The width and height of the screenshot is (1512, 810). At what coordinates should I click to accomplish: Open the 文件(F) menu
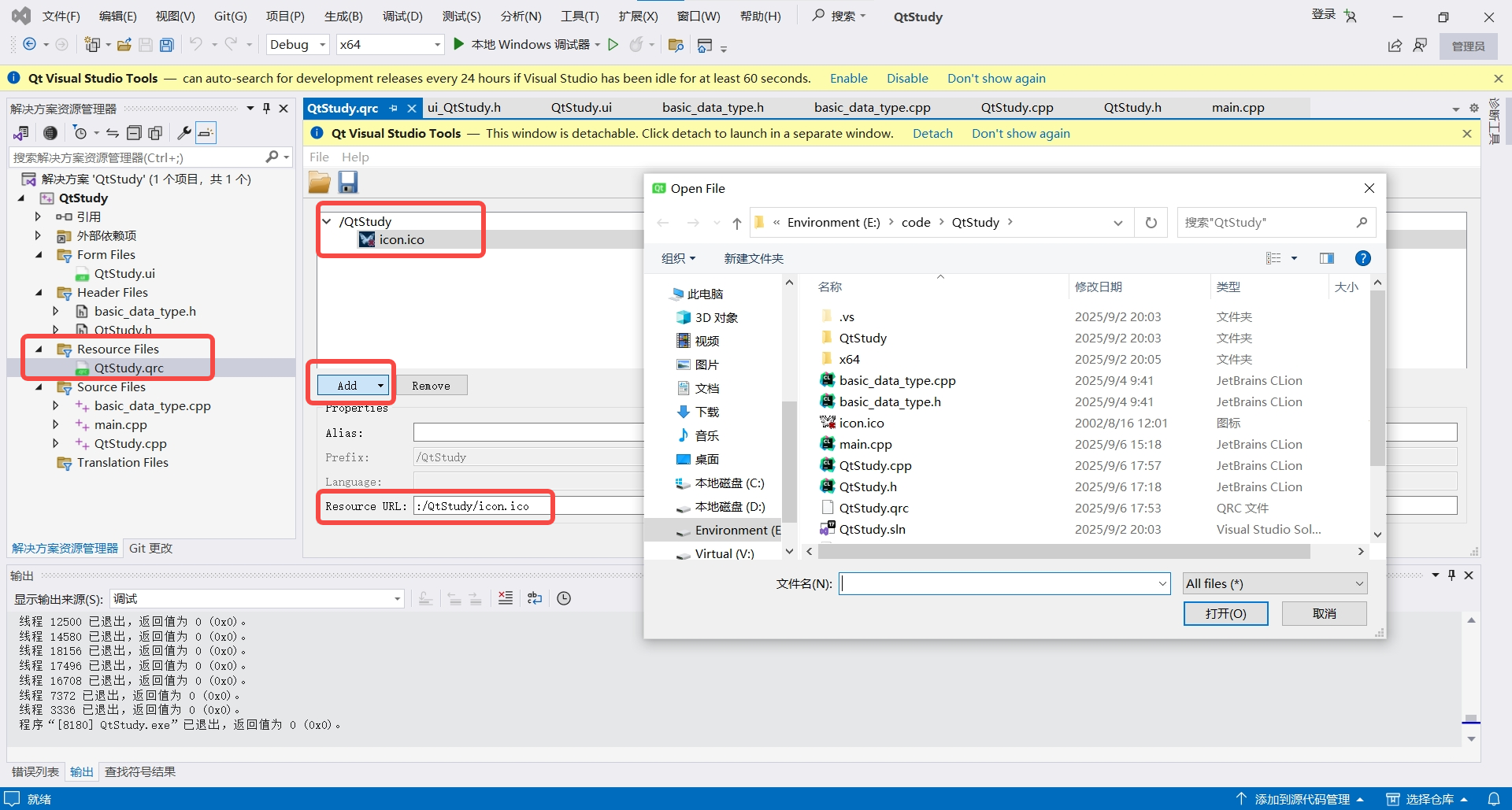coord(61,16)
